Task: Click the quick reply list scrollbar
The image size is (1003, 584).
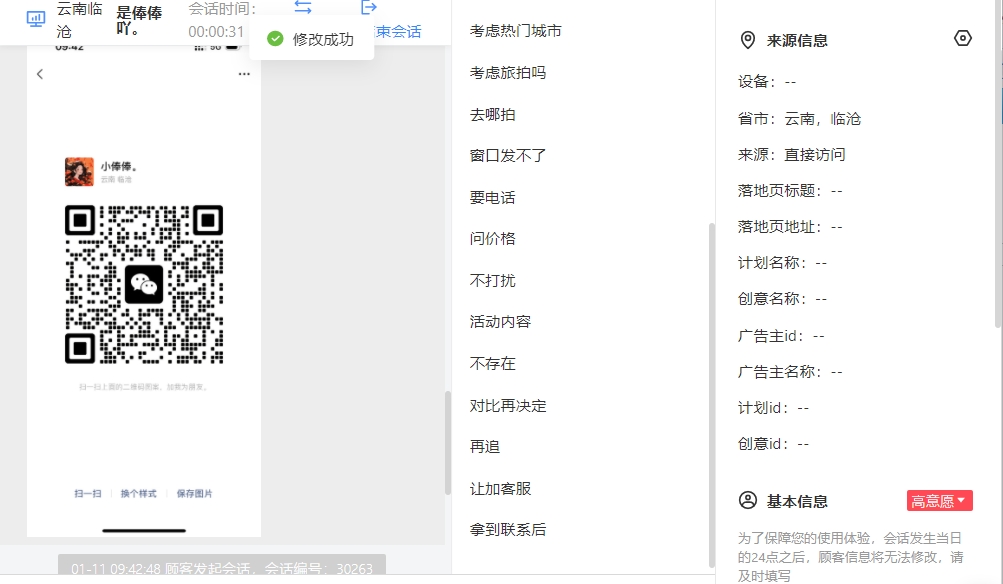Action: (711, 395)
